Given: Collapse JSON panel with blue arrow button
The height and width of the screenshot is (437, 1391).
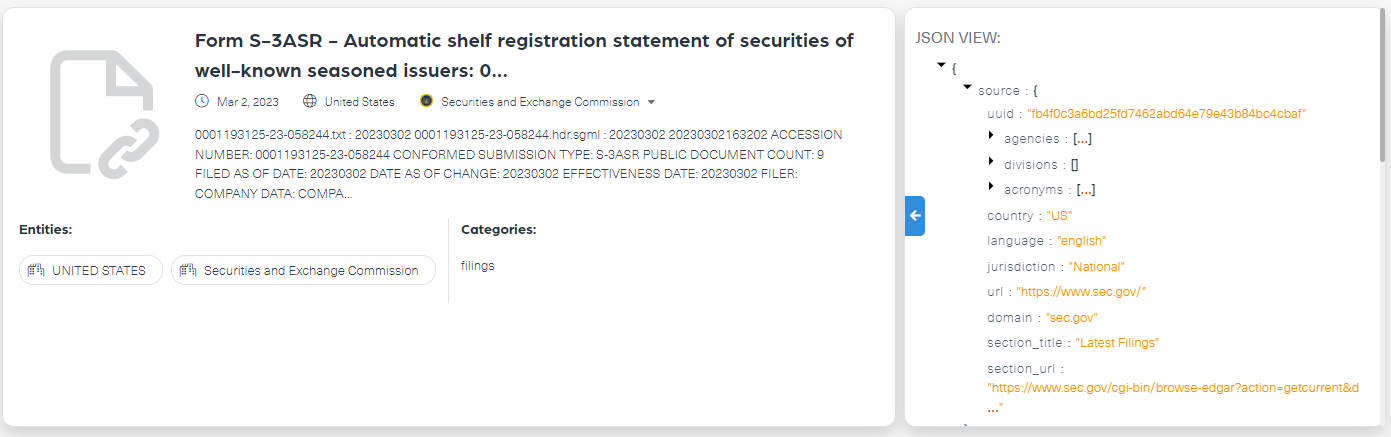Looking at the screenshot, I should 915,216.
